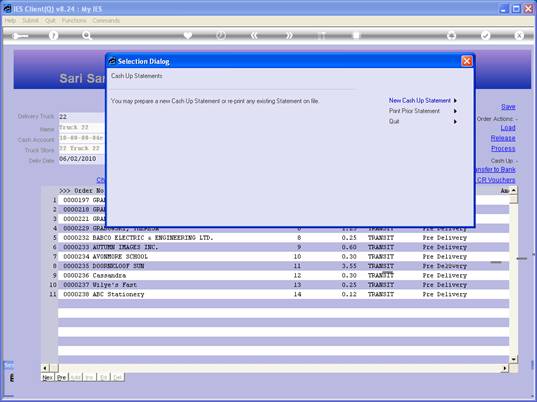The width and height of the screenshot is (537, 402).
Task: Click the horizontal scroll right arrow
Action: [x=505, y=368]
